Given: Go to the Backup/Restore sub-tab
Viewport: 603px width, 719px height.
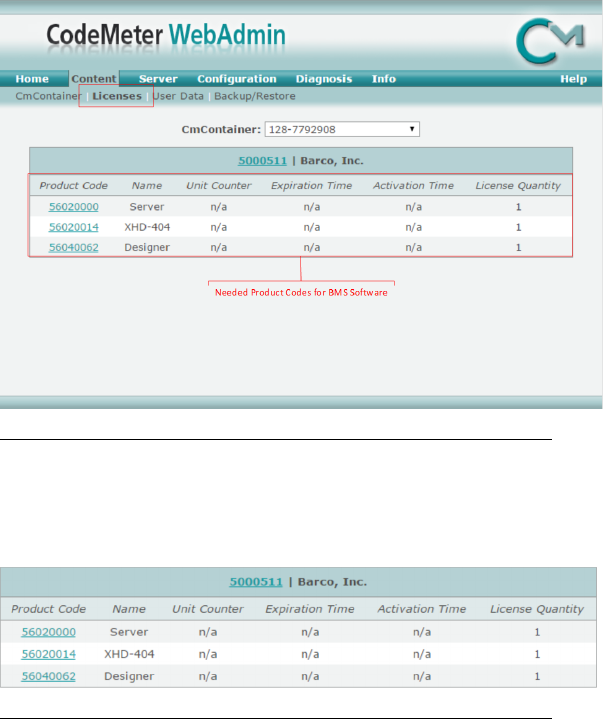Looking at the screenshot, I should 254,96.
